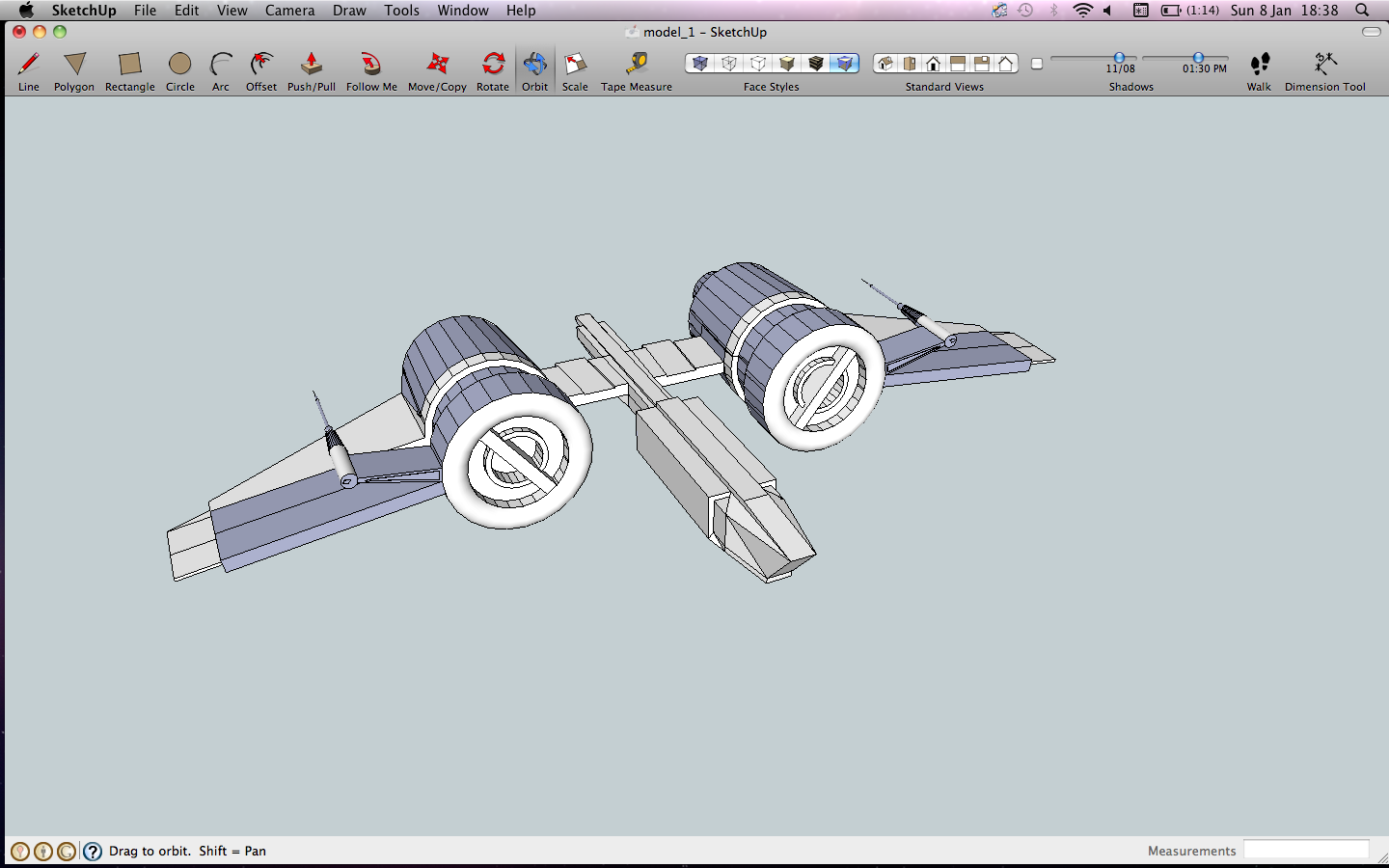Select the Iso standard view
This screenshot has width=1389, height=868.
coord(884,63)
